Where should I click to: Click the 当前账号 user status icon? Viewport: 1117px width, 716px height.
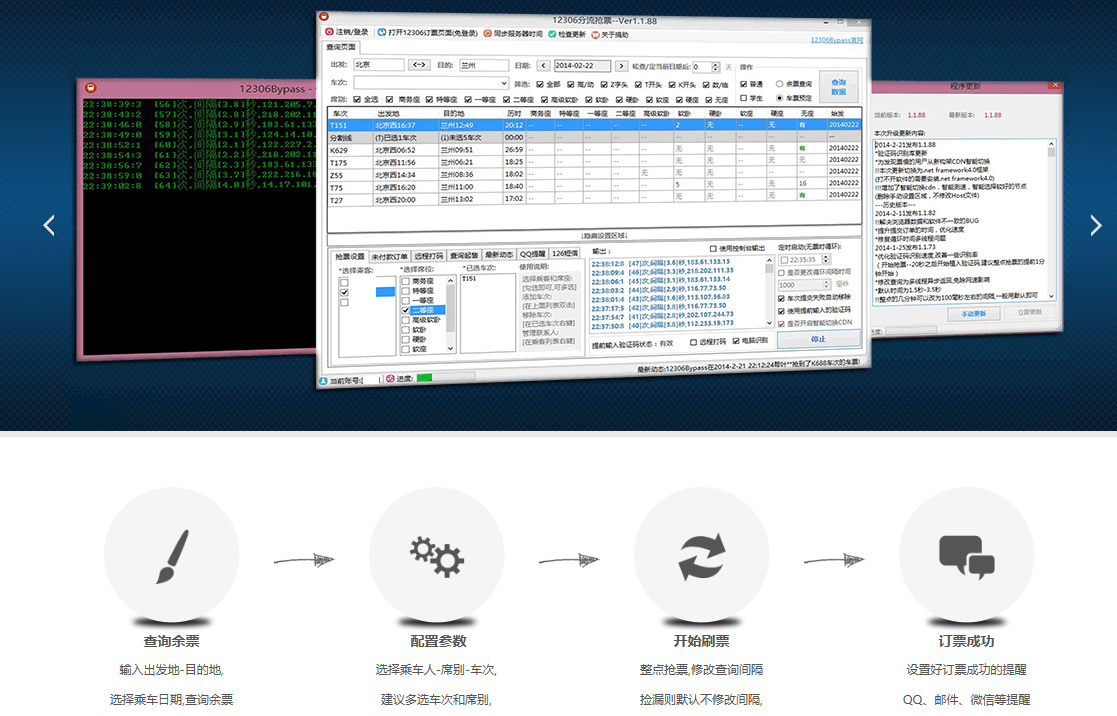click(323, 381)
